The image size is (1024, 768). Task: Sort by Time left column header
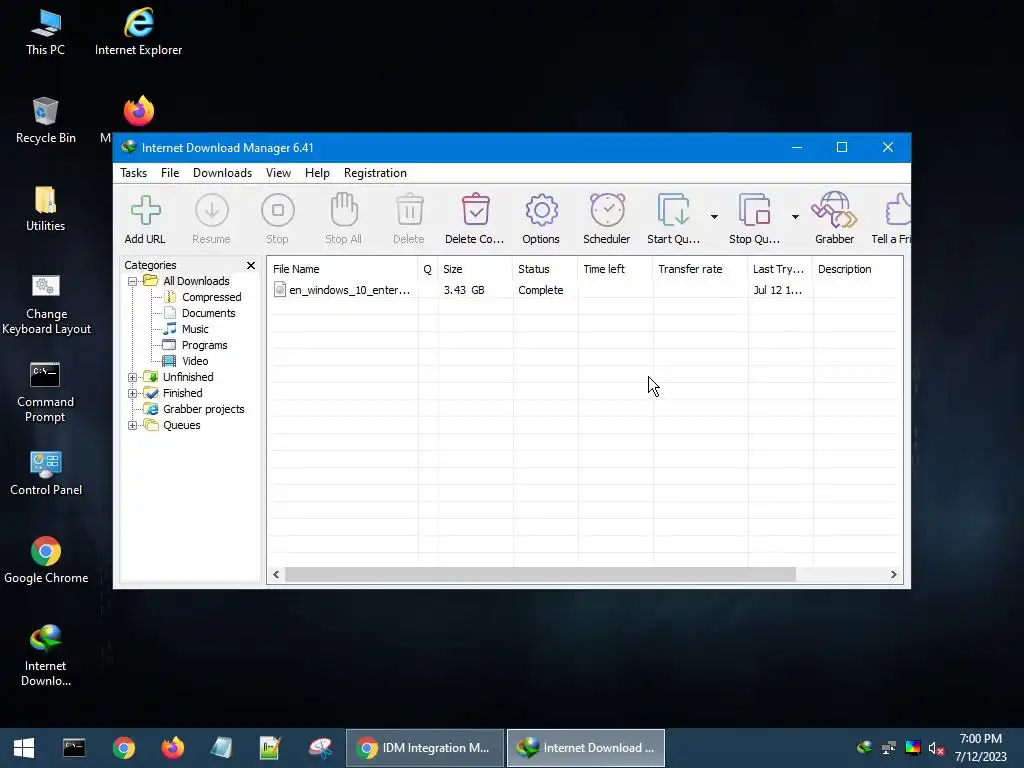pos(615,269)
